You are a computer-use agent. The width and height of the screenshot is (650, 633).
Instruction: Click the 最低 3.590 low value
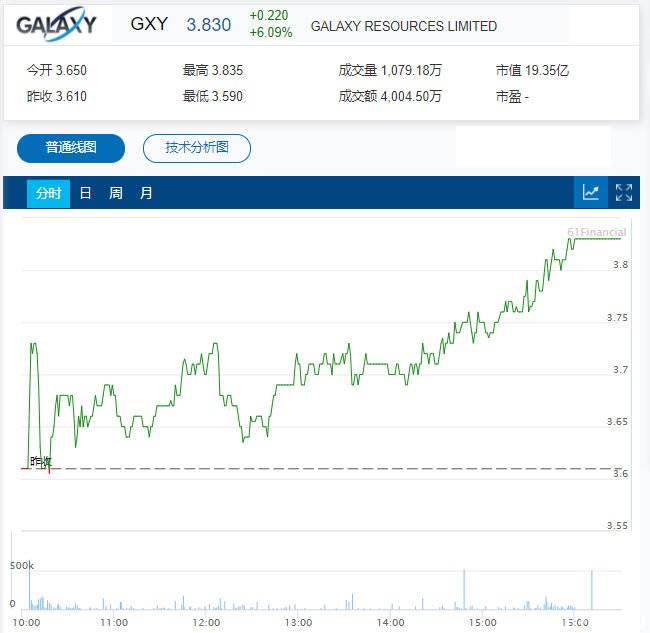[x=213, y=96]
